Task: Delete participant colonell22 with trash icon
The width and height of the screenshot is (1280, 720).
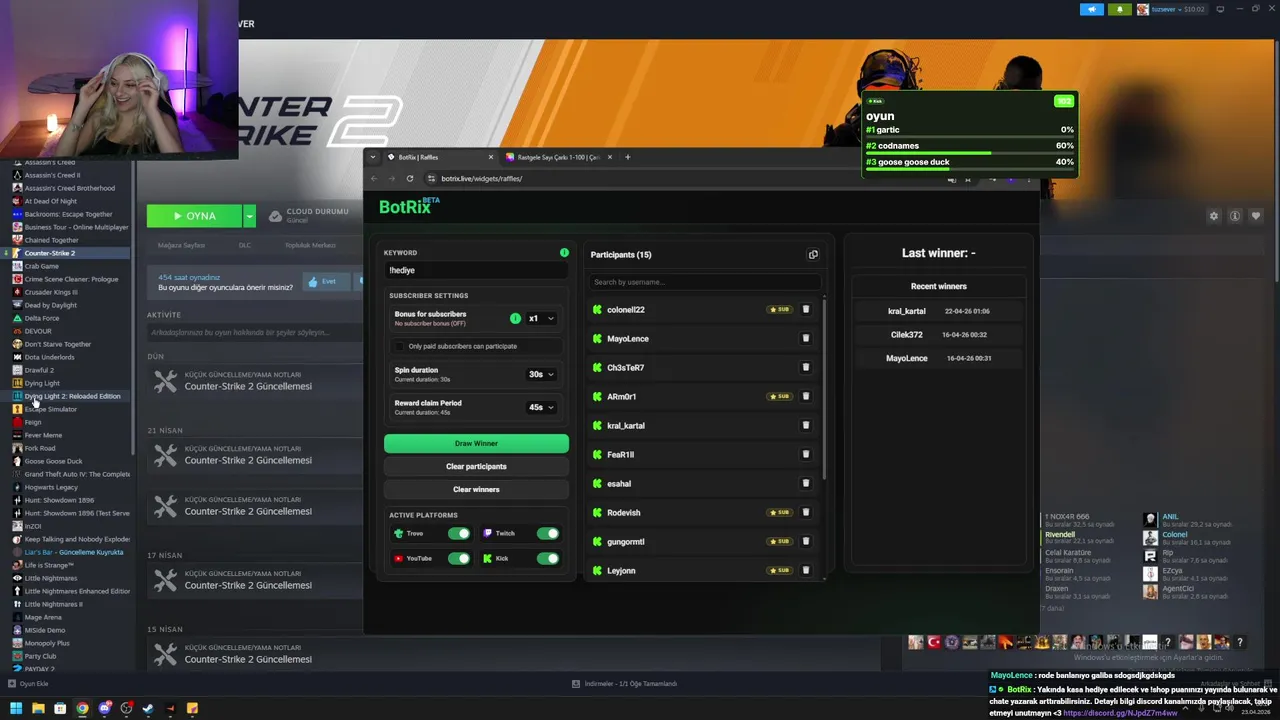Action: click(x=806, y=310)
